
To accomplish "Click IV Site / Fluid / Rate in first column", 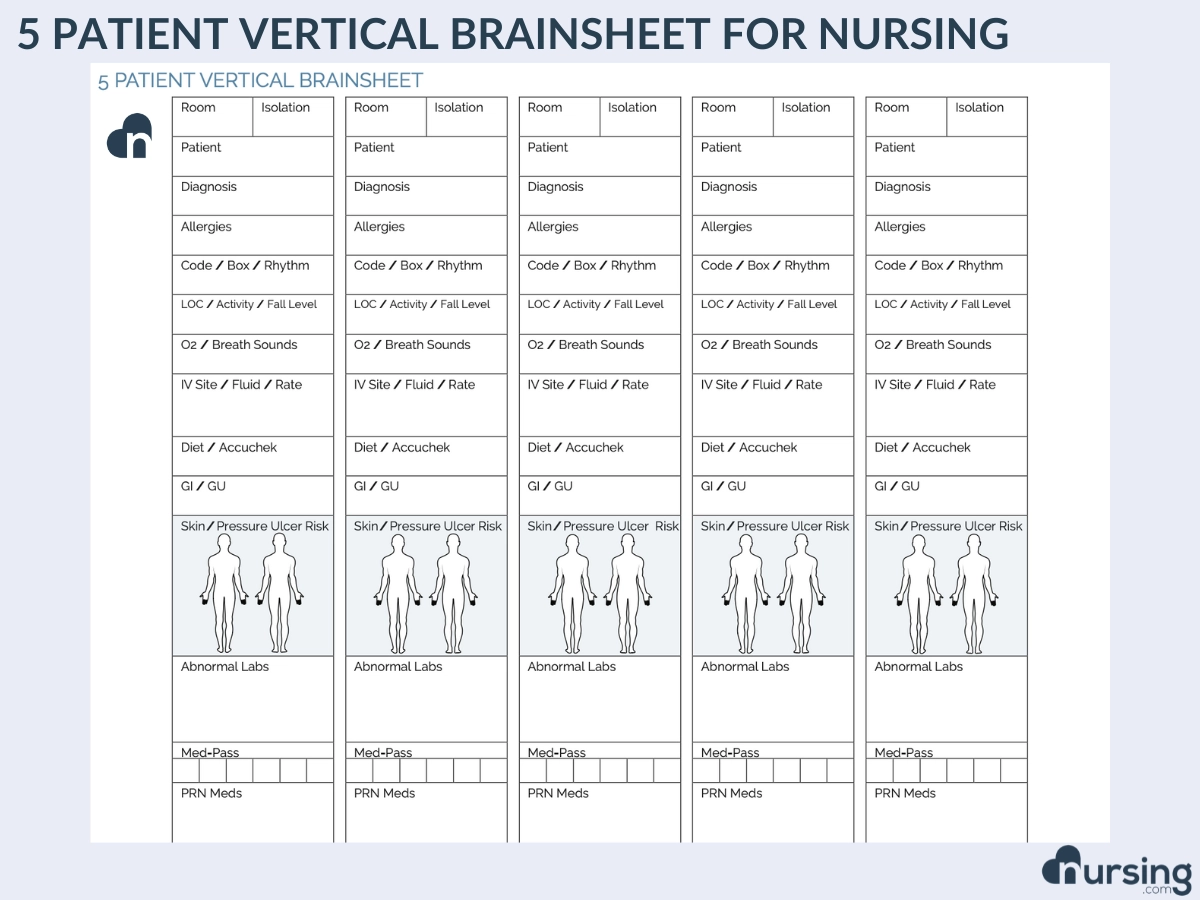I will [252, 405].
